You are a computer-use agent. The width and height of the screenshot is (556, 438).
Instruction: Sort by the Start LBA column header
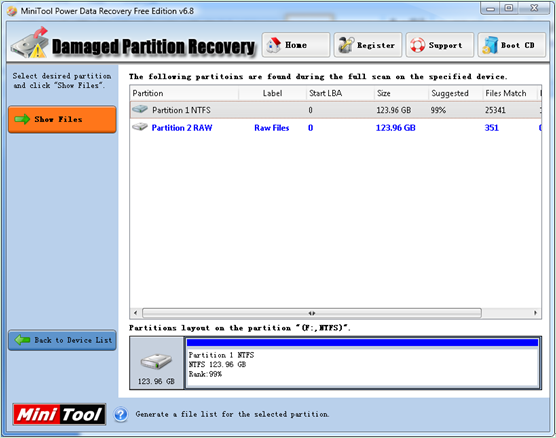click(340, 93)
